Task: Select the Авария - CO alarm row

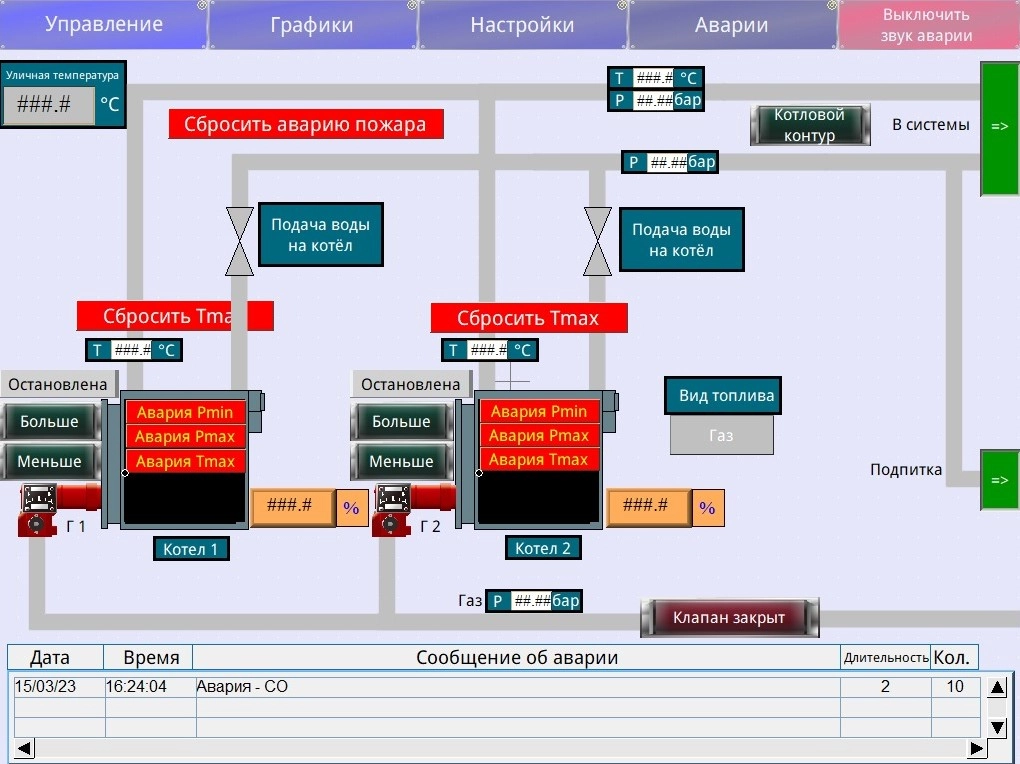Action: (497, 687)
